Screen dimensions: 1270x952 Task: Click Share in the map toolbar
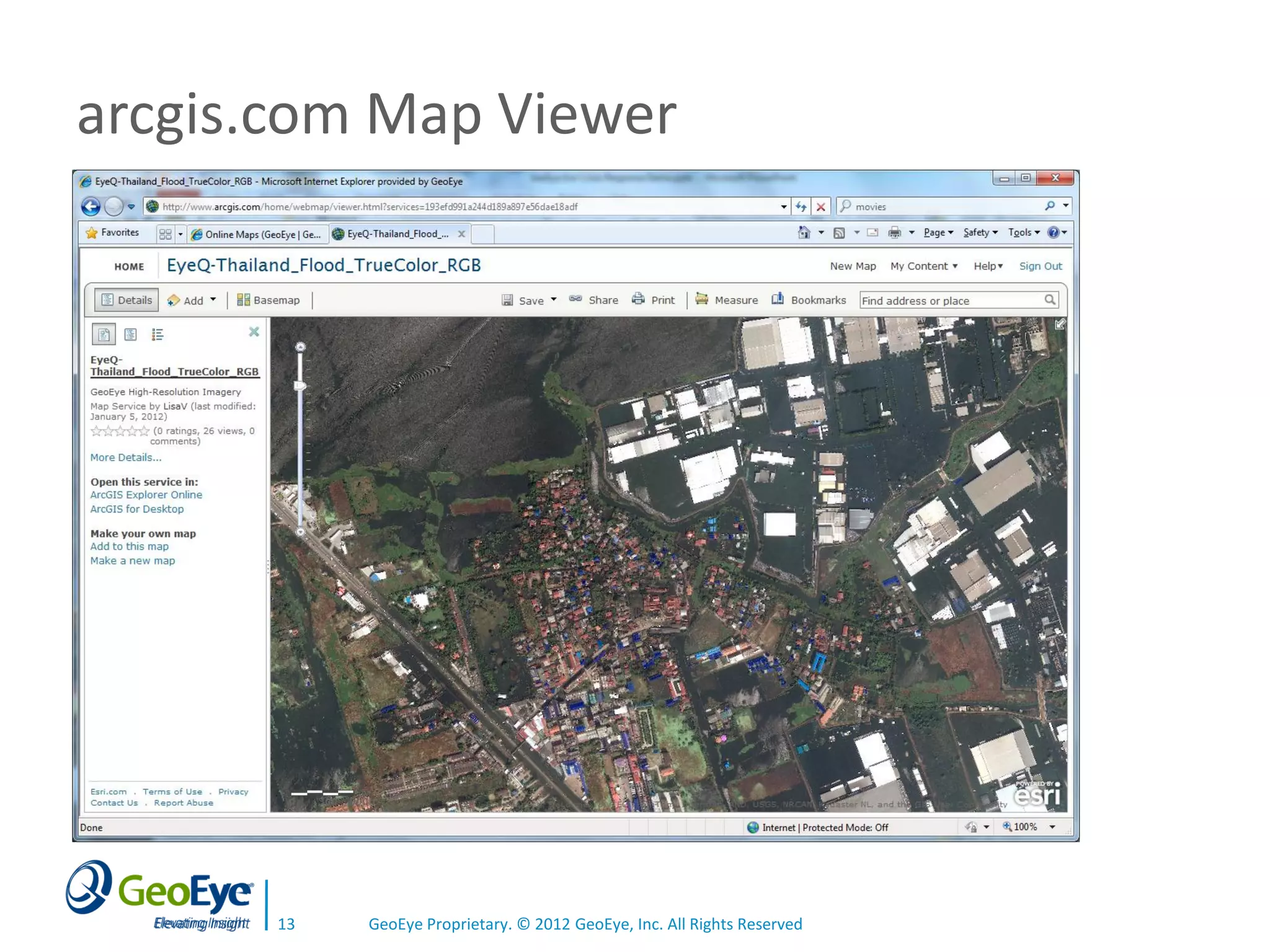[x=593, y=300]
